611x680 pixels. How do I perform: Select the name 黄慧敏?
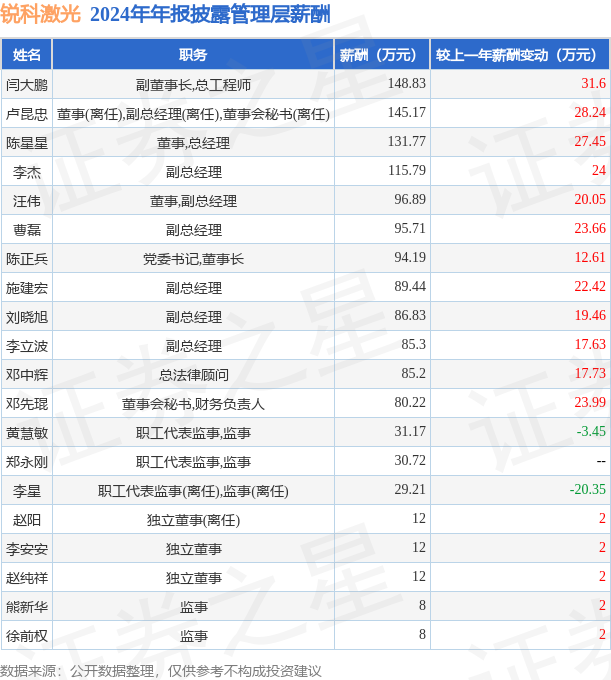26,433
